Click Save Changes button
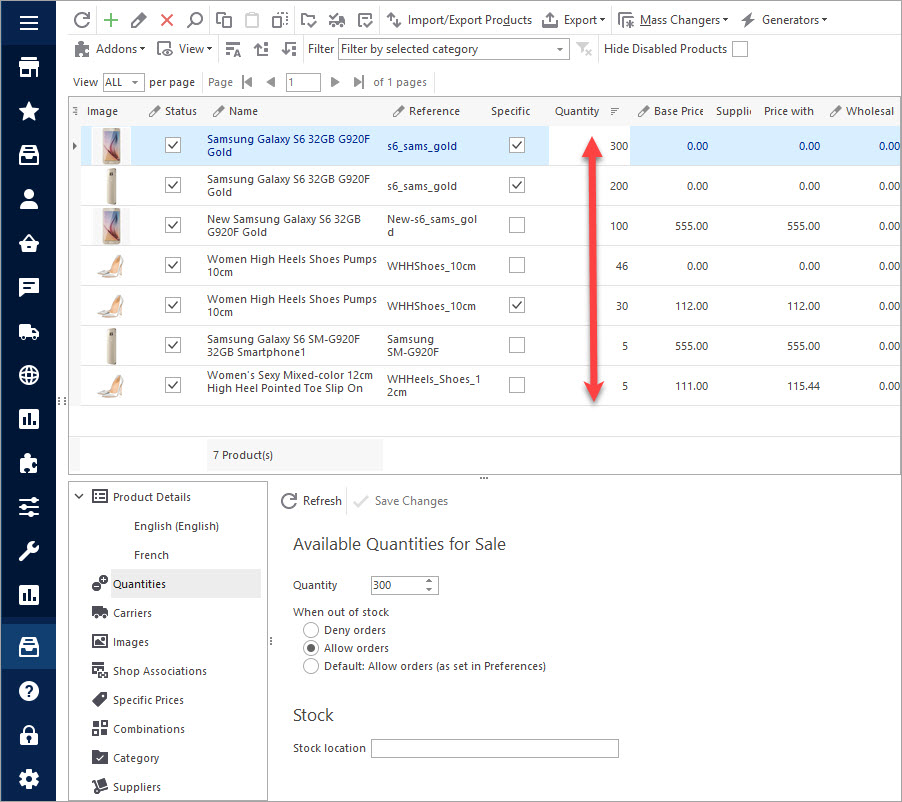Viewport: 902px width, 802px height. click(x=401, y=501)
